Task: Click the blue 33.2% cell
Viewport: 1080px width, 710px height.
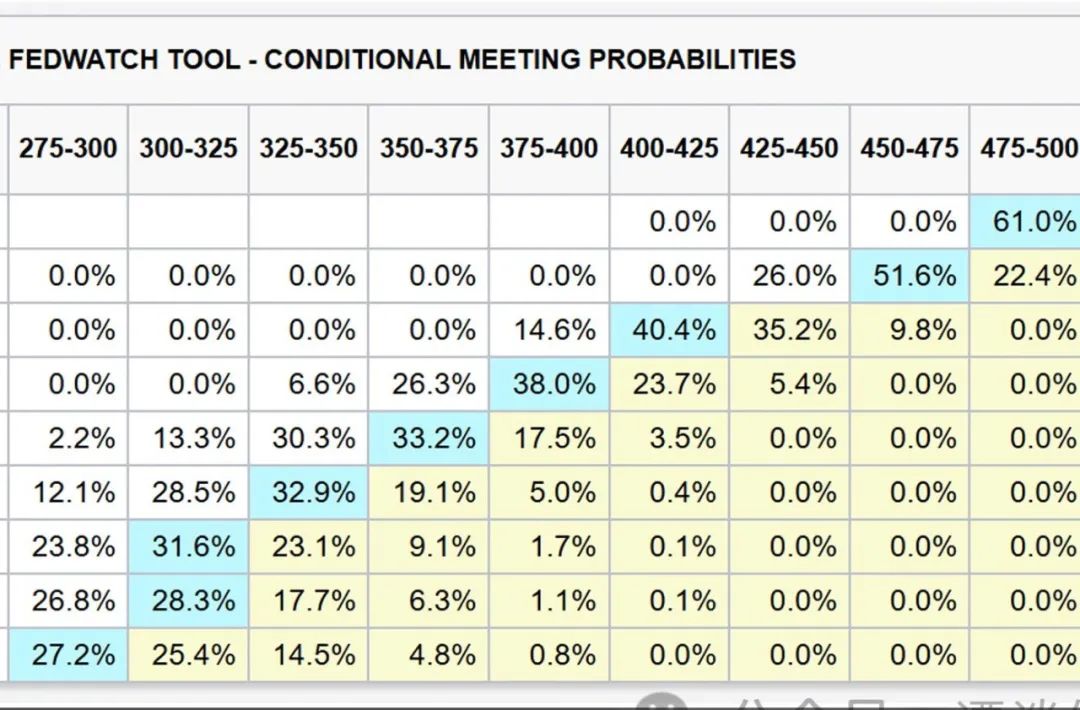Action: tap(433, 438)
